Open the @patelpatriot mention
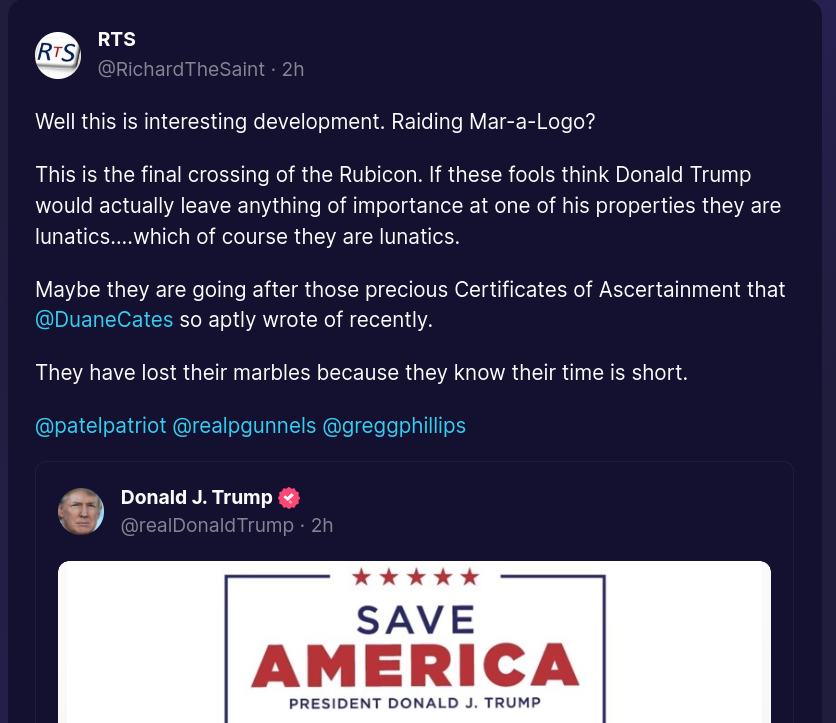 [100, 425]
